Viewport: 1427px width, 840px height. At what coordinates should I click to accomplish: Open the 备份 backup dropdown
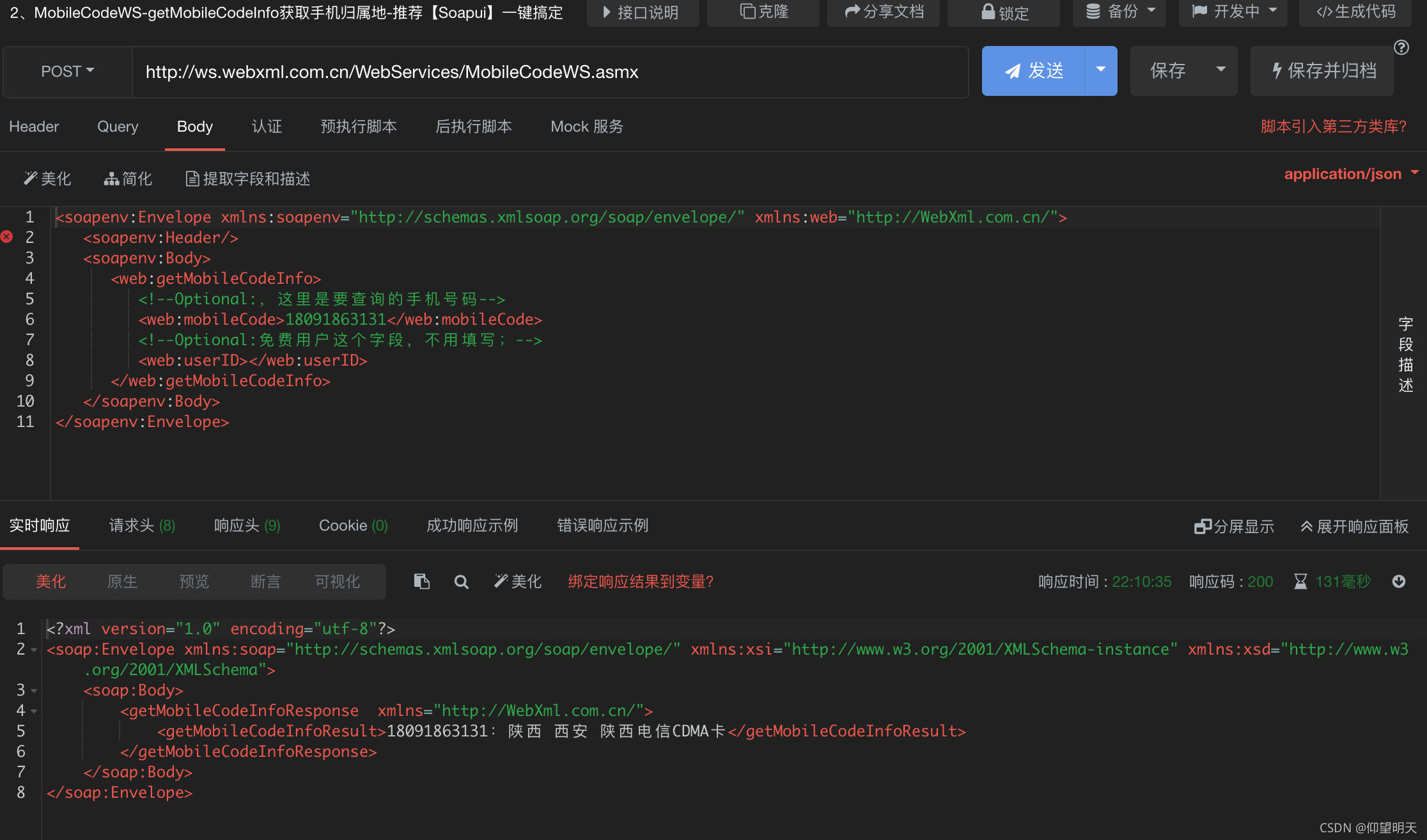(1119, 12)
